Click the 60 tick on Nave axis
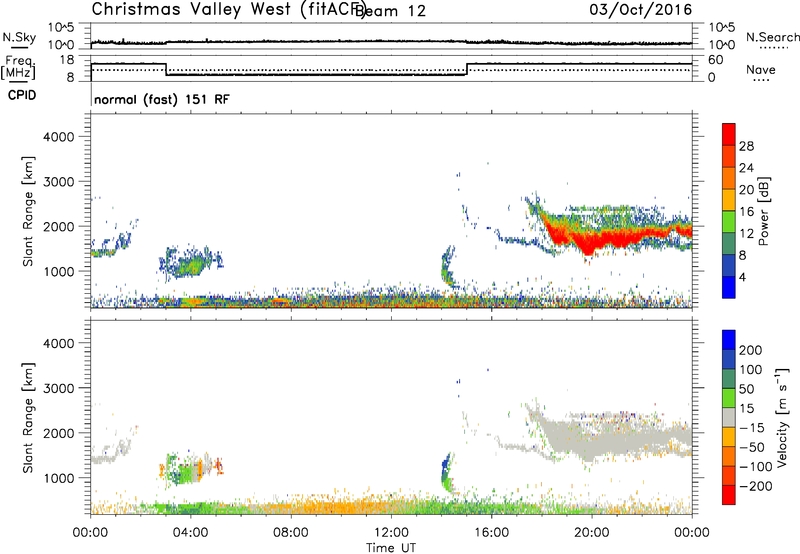 pos(716,60)
